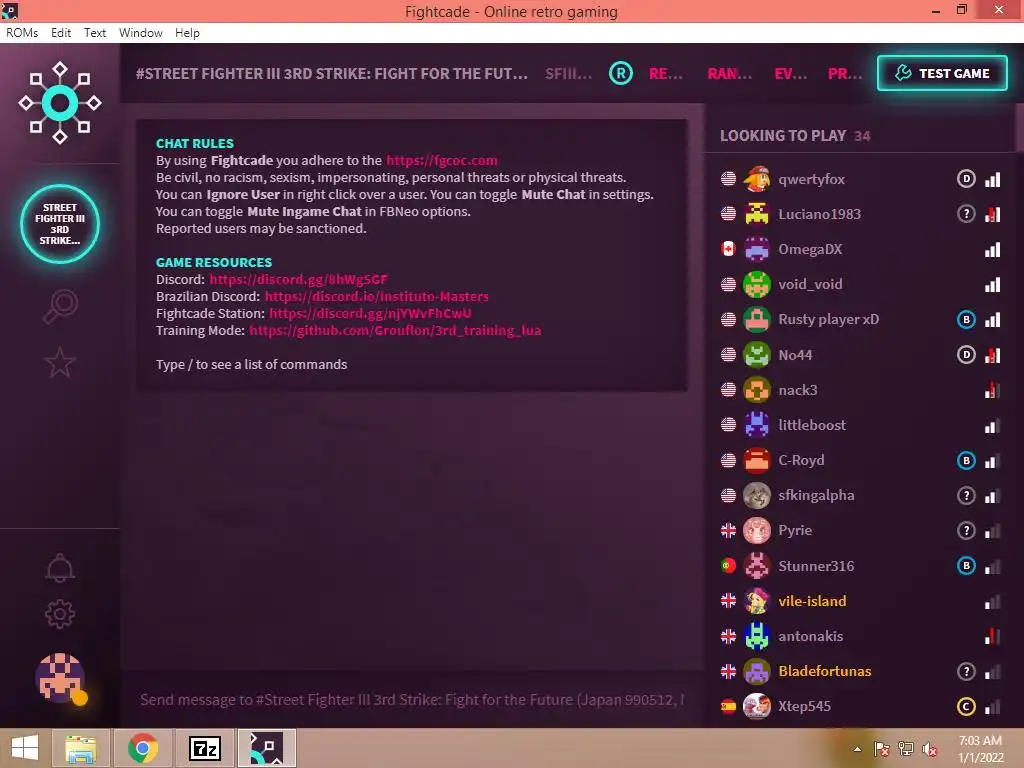
Task: Open the Windows Start button
Action: (25, 748)
